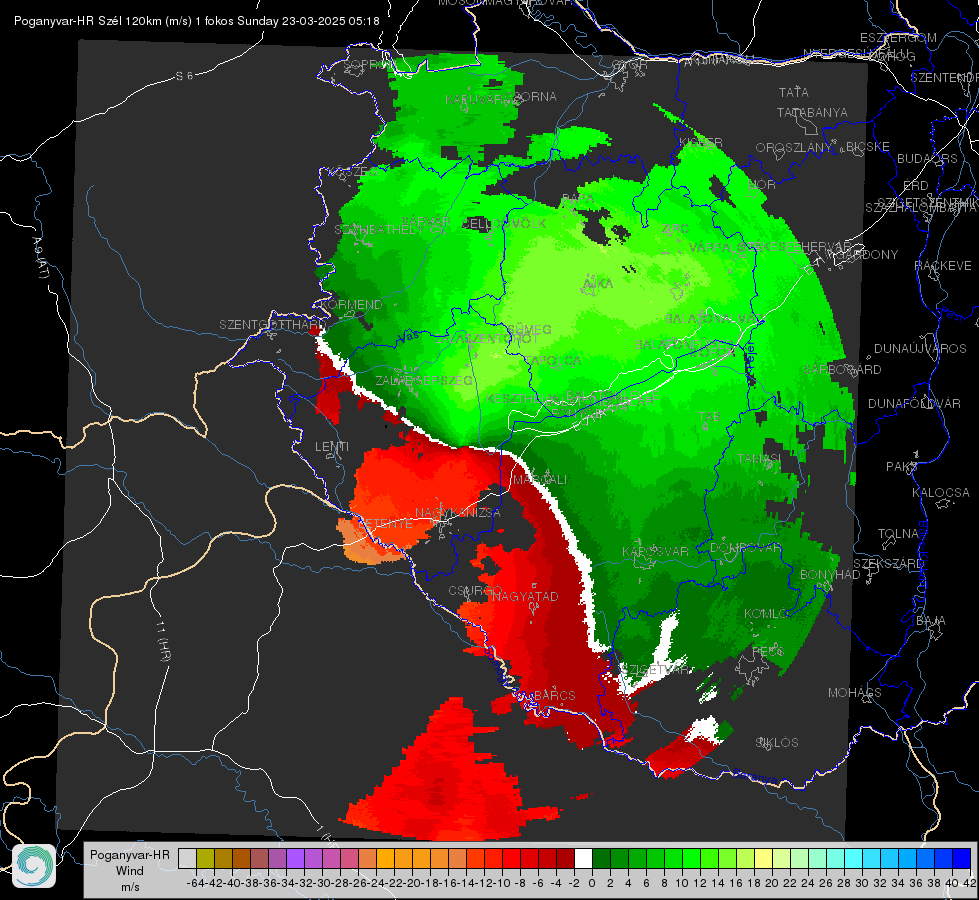Click the MARCALI city label
Screen dimensions: 979x900
540,480
